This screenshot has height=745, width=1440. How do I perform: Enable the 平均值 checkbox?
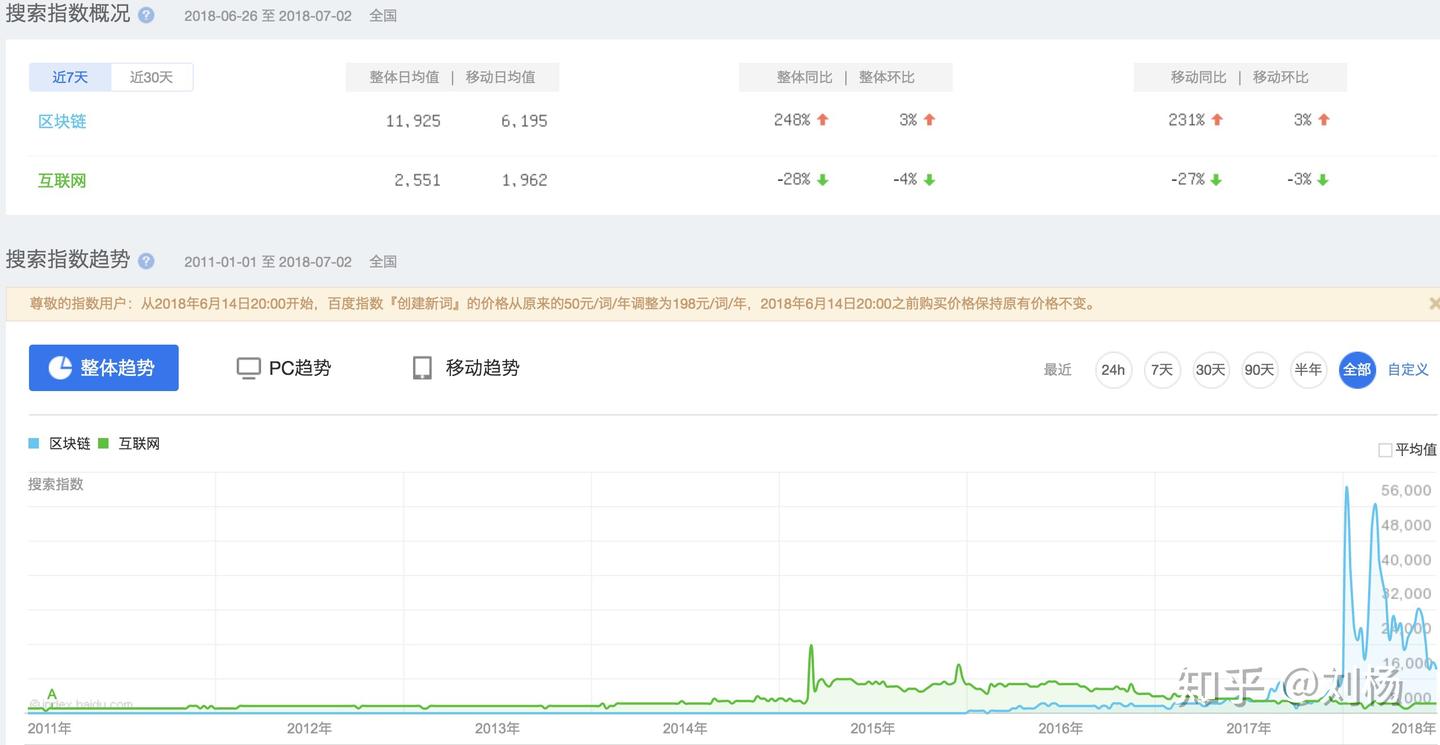(1385, 449)
